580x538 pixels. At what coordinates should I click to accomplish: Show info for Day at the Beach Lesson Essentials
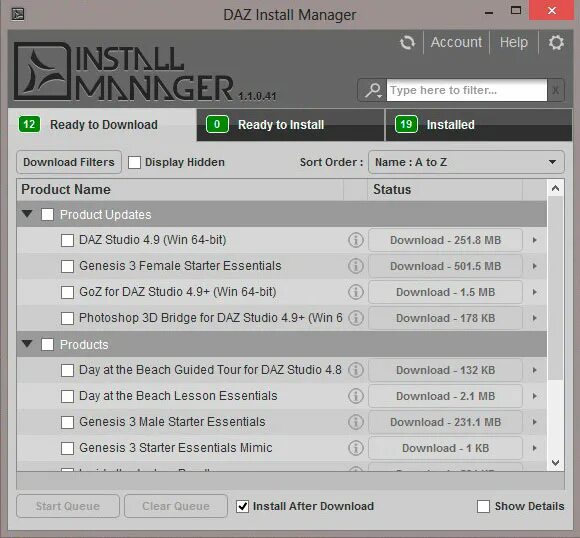coord(355,396)
